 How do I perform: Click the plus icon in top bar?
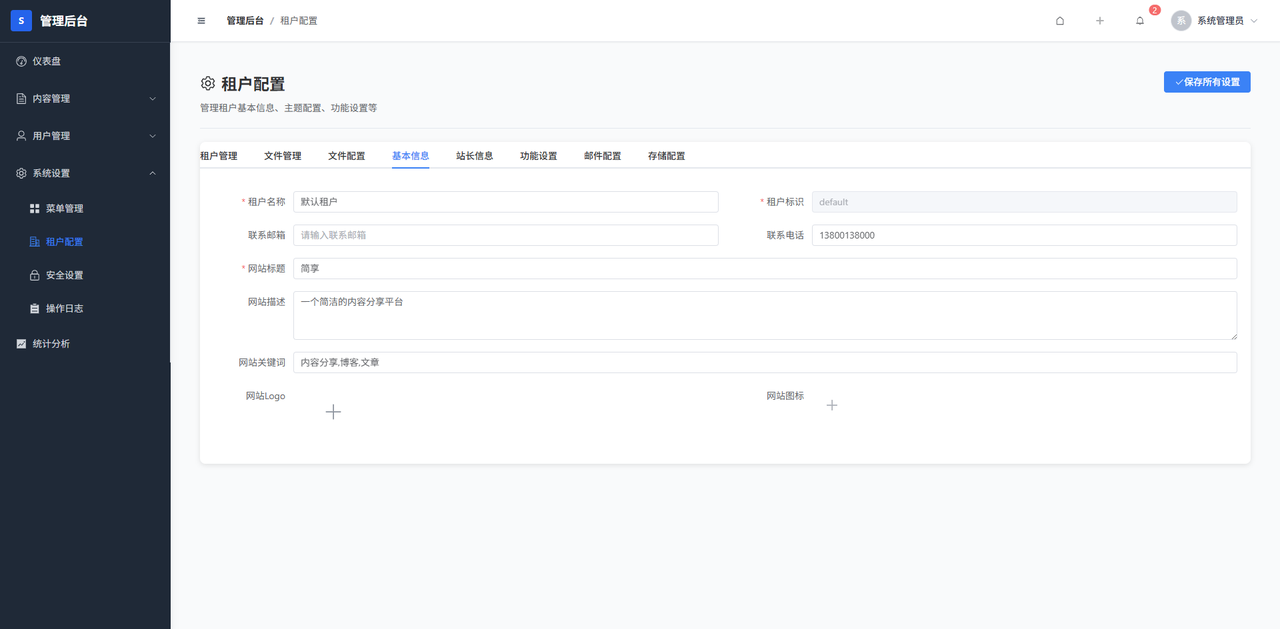(1100, 20)
